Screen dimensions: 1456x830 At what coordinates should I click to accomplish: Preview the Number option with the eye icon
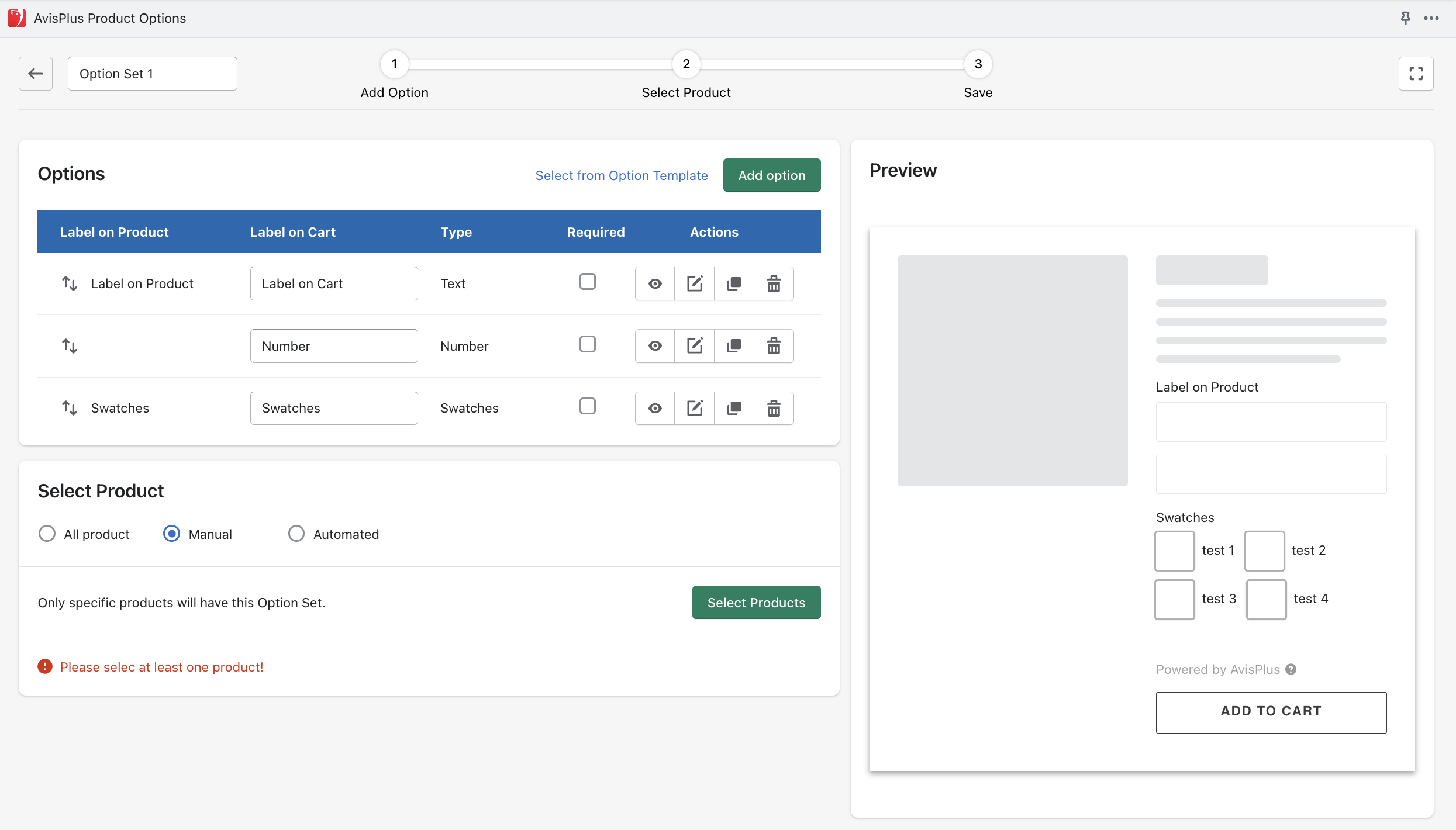coord(655,346)
